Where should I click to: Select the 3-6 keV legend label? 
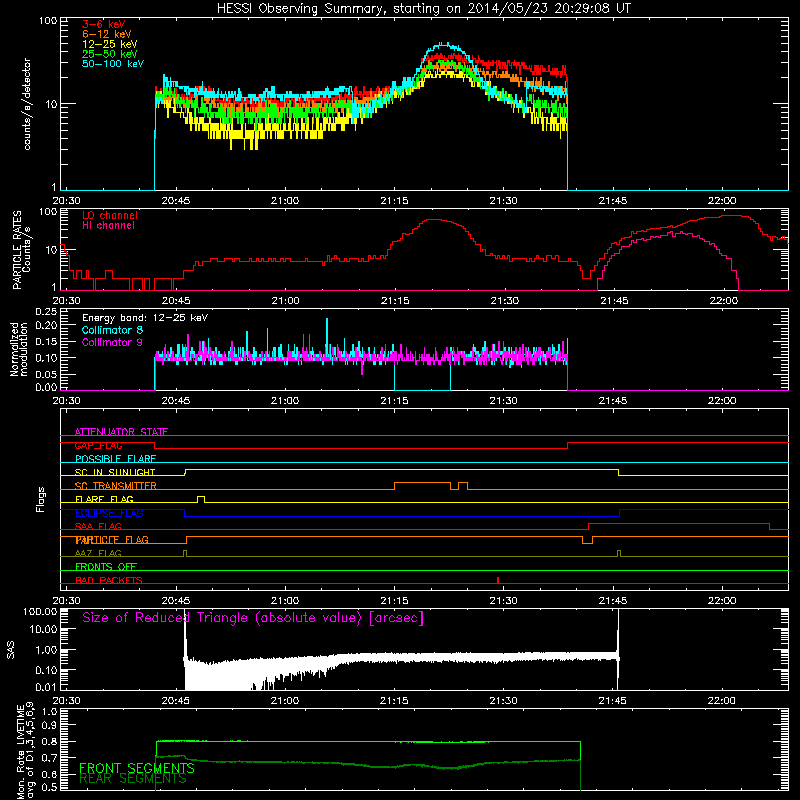(x=104, y=24)
